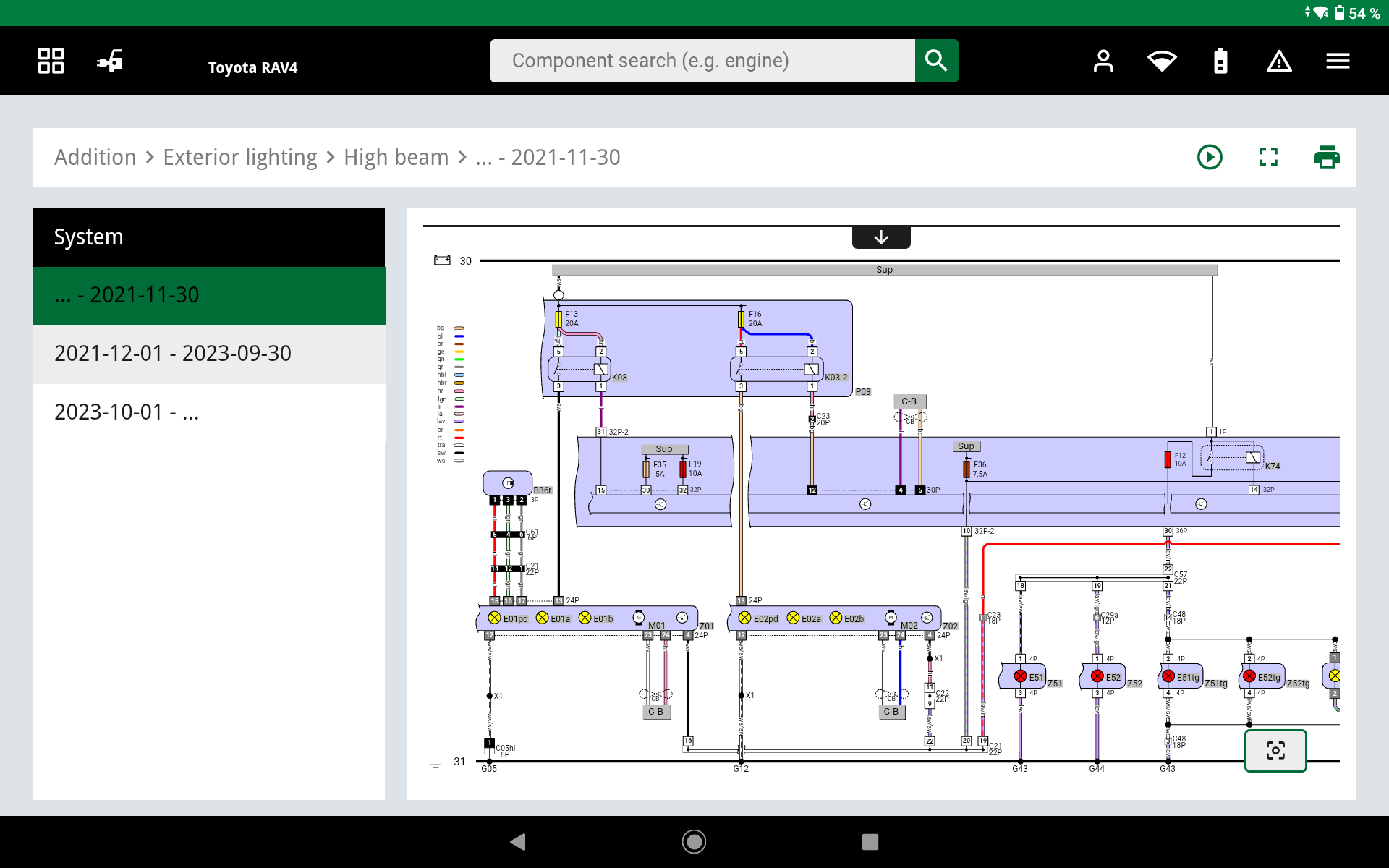Viewport: 1389px width, 868px height.
Task: Click the green 'gn' wire color legend swatch
Action: coord(459,359)
